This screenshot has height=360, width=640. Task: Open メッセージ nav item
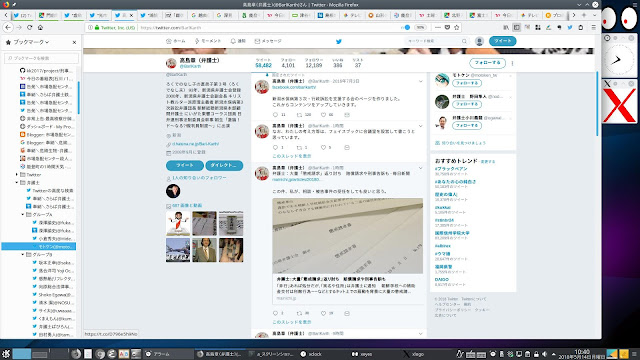pos(268,41)
